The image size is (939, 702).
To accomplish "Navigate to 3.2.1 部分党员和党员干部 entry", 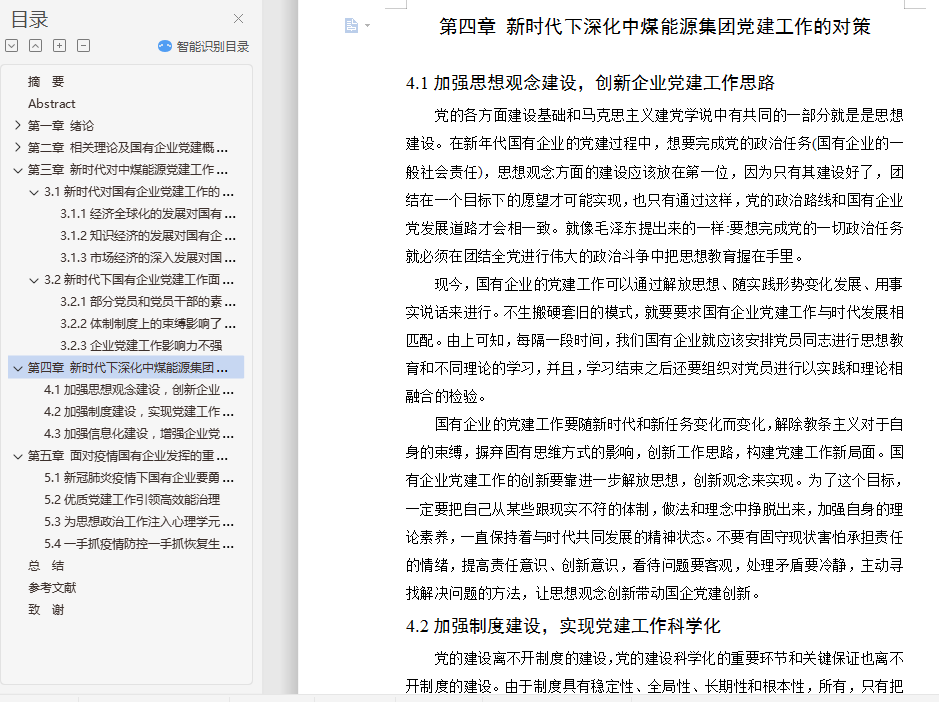I will (x=148, y=301).
